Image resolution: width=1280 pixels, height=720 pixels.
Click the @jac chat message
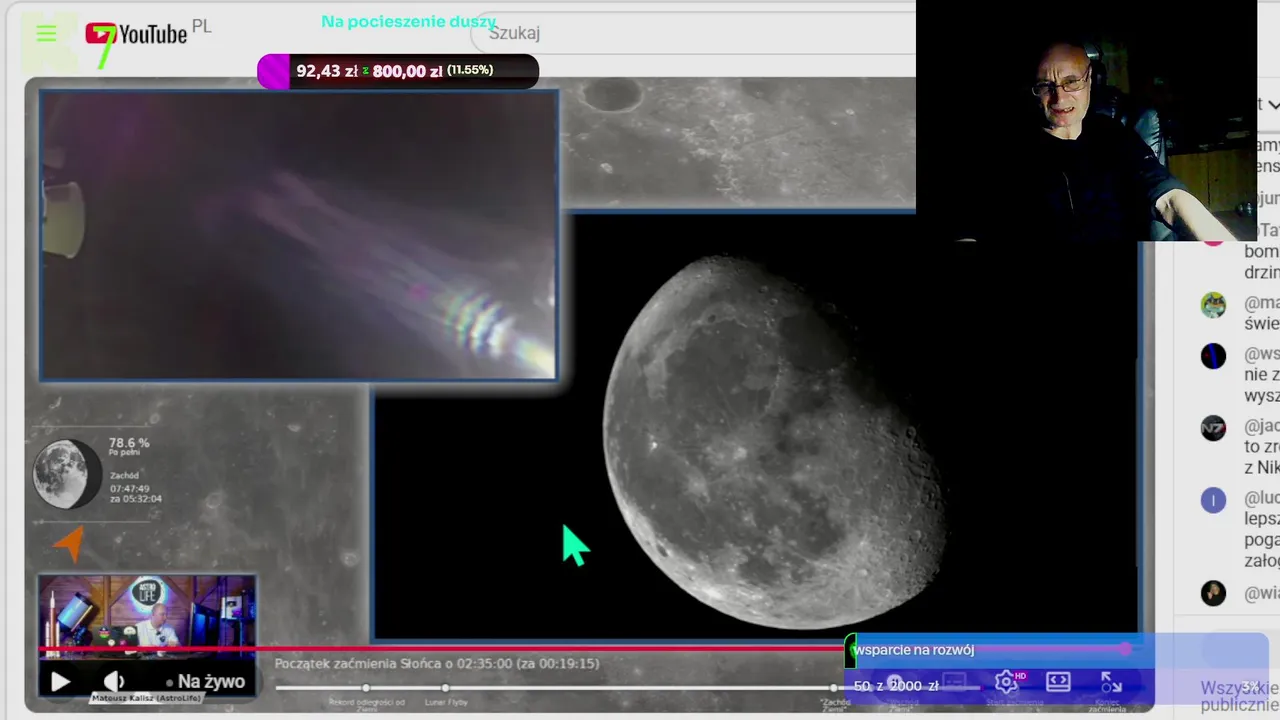[x=1262, y=446]
